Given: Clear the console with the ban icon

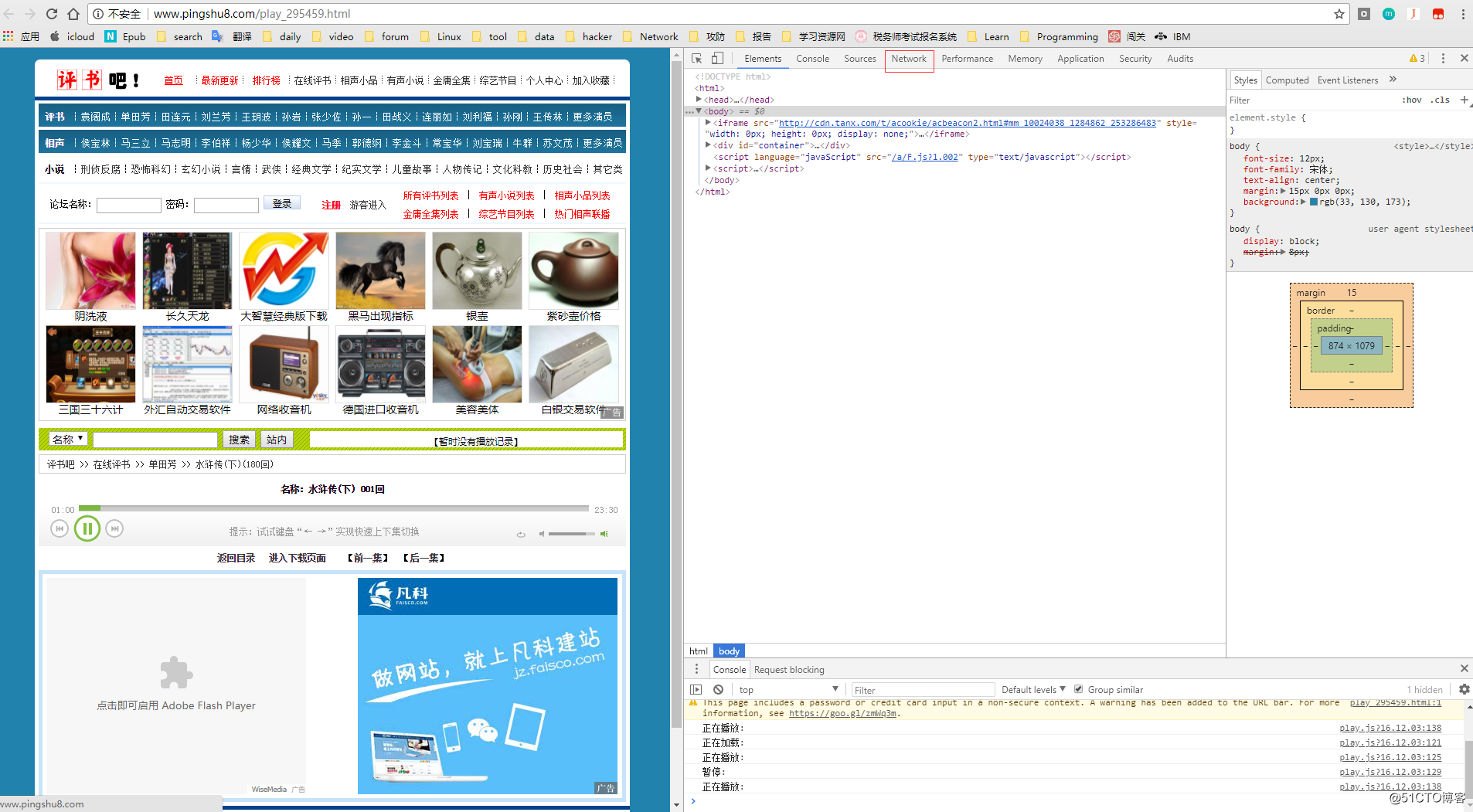Looking at the screenshot, I should tap(719, 689).
